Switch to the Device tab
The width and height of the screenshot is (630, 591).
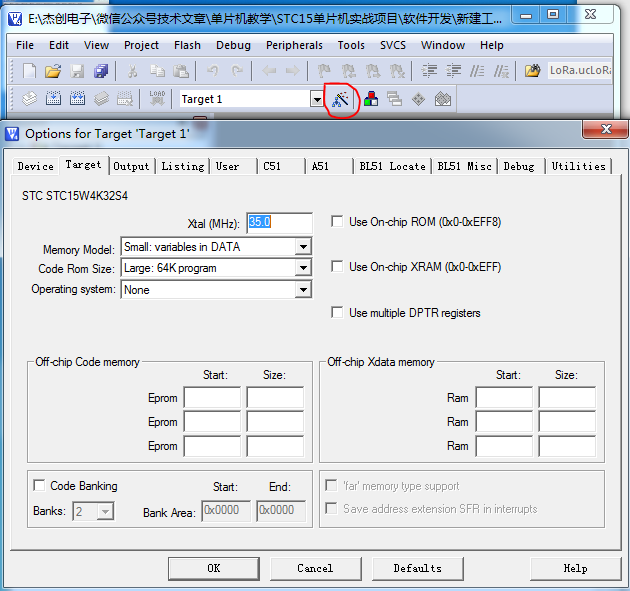coord(36,166)
